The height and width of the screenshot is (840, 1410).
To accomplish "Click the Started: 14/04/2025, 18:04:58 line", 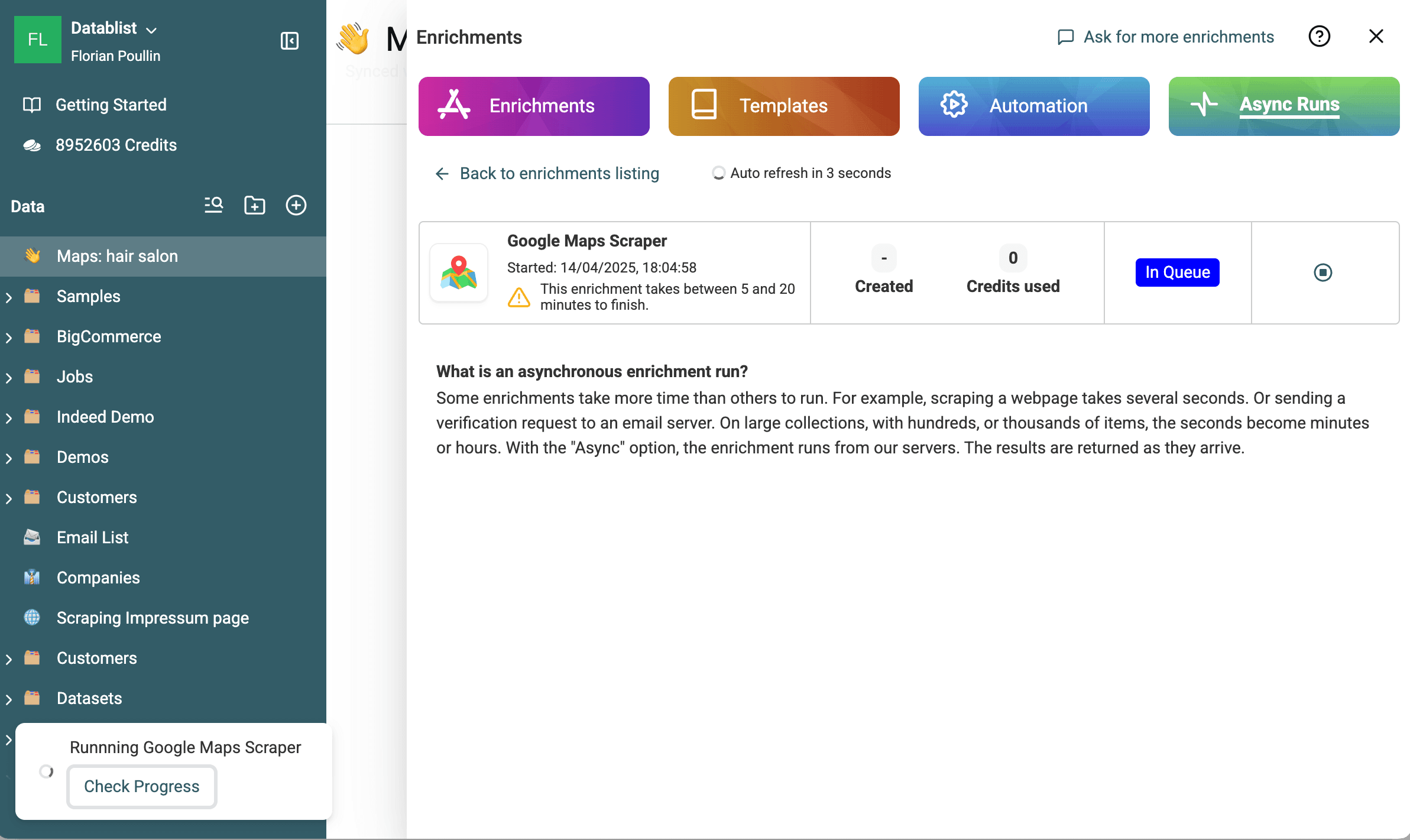I will [602, 268].
